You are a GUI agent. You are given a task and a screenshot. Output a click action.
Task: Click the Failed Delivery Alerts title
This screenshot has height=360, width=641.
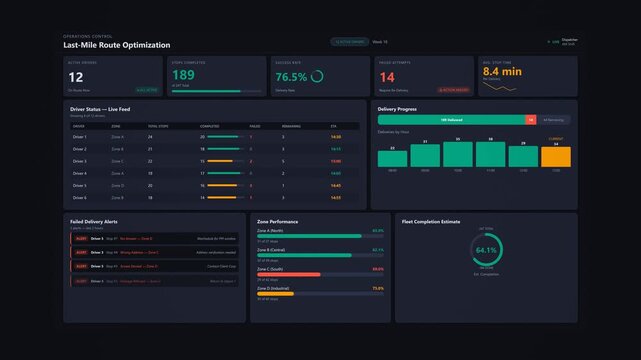pos(94,221)
